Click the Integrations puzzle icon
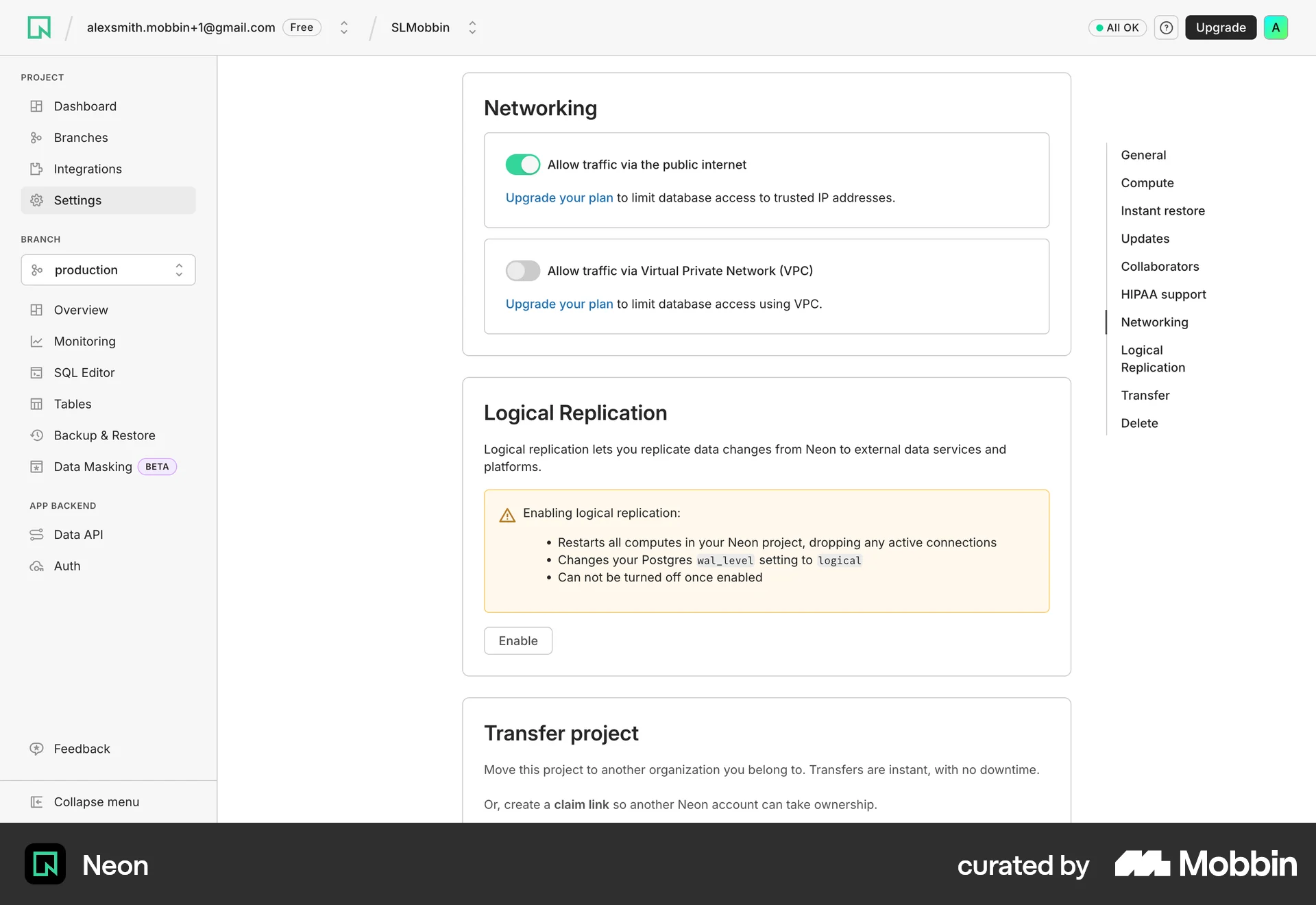Viewport: 1316px width, 905px height. (36, 169)
